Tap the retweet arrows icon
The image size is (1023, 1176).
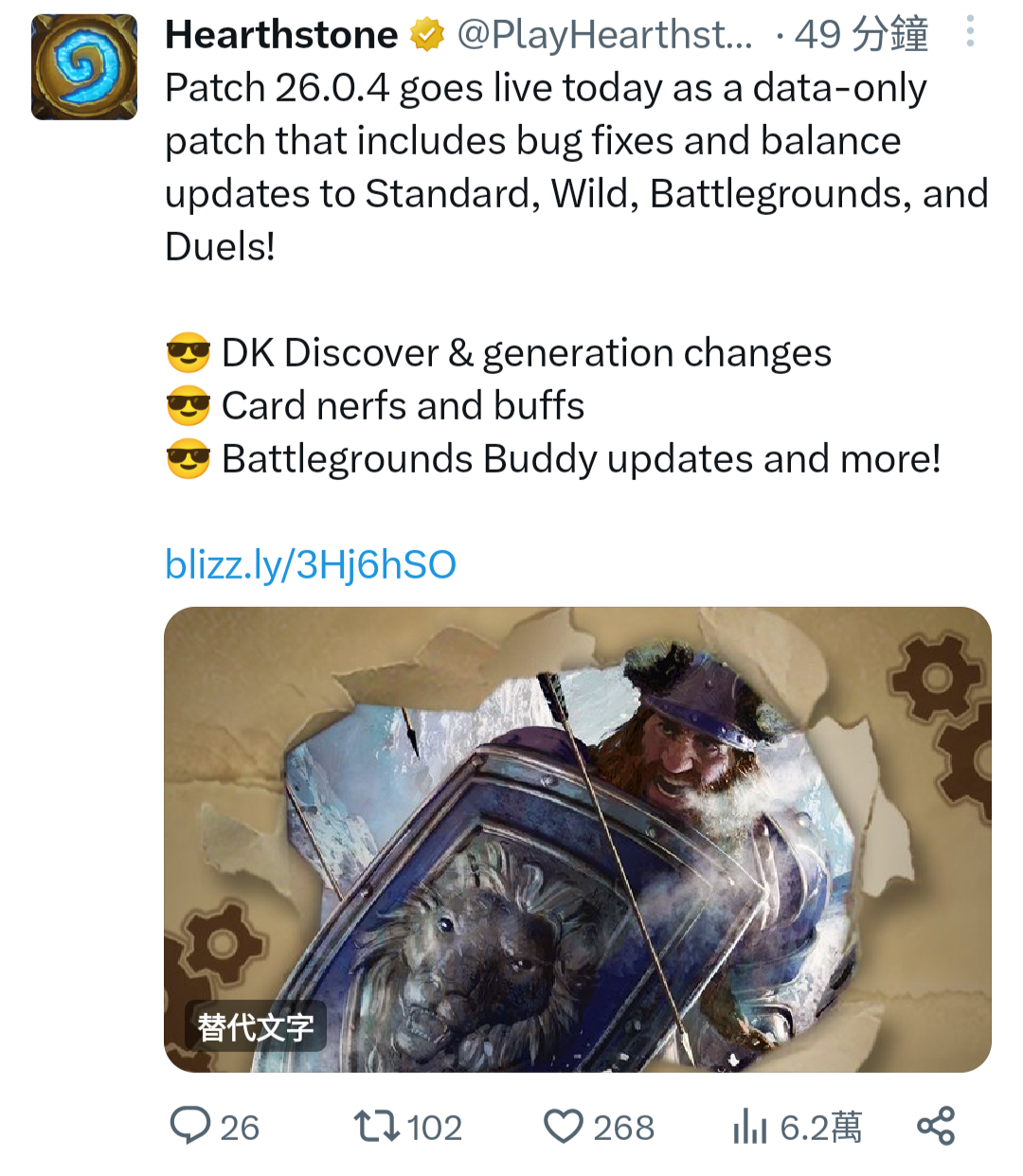pos(376,1127)
